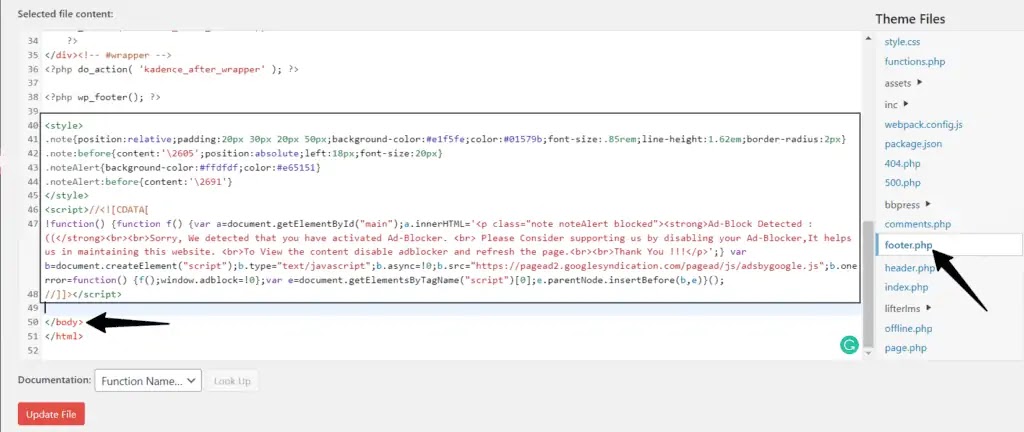Click .note:before CSS rule on line 42

pyautogui.click(x=244, y=153)
